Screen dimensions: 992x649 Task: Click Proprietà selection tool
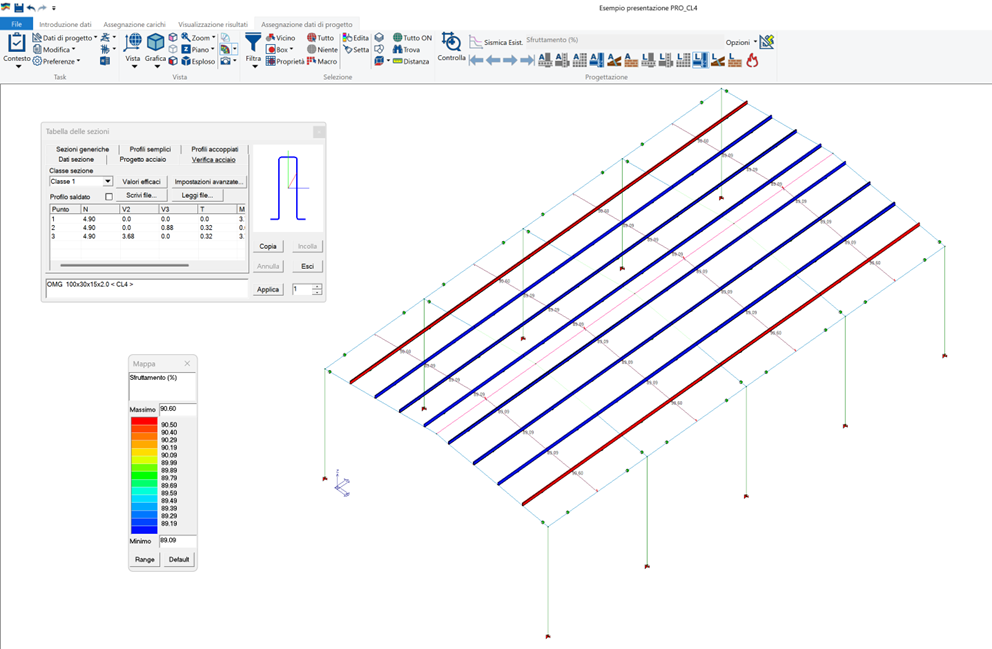[x=285, y=61]
